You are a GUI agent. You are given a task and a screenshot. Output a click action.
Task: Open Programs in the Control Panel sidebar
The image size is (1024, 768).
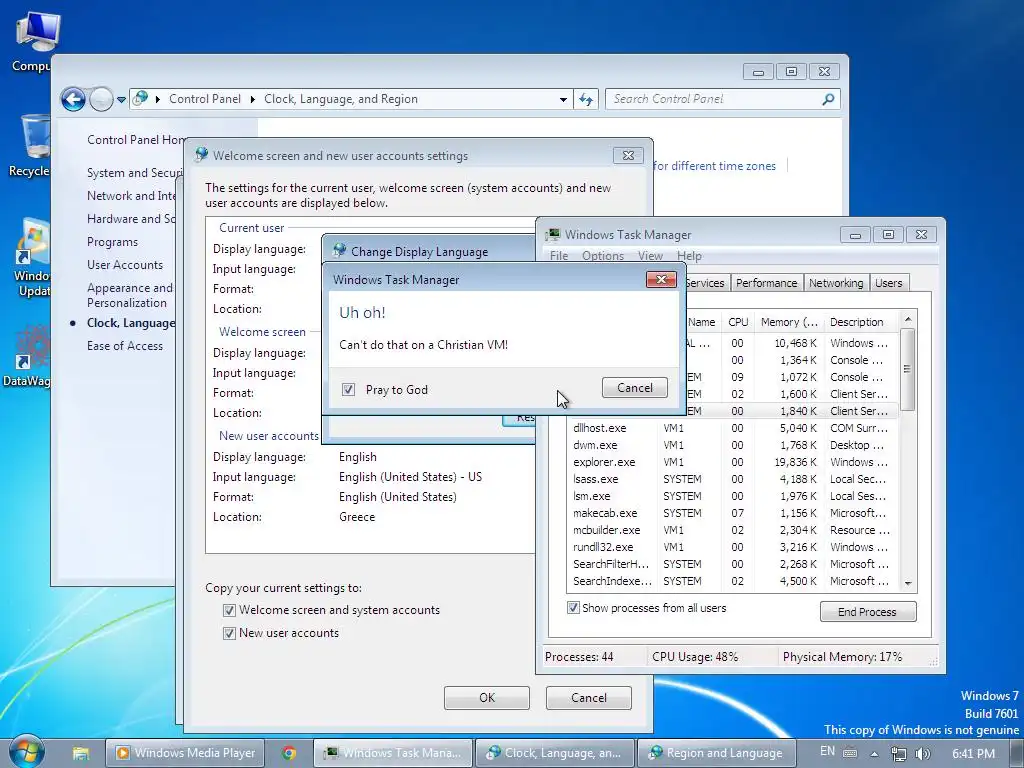click(x=112, y=242)
